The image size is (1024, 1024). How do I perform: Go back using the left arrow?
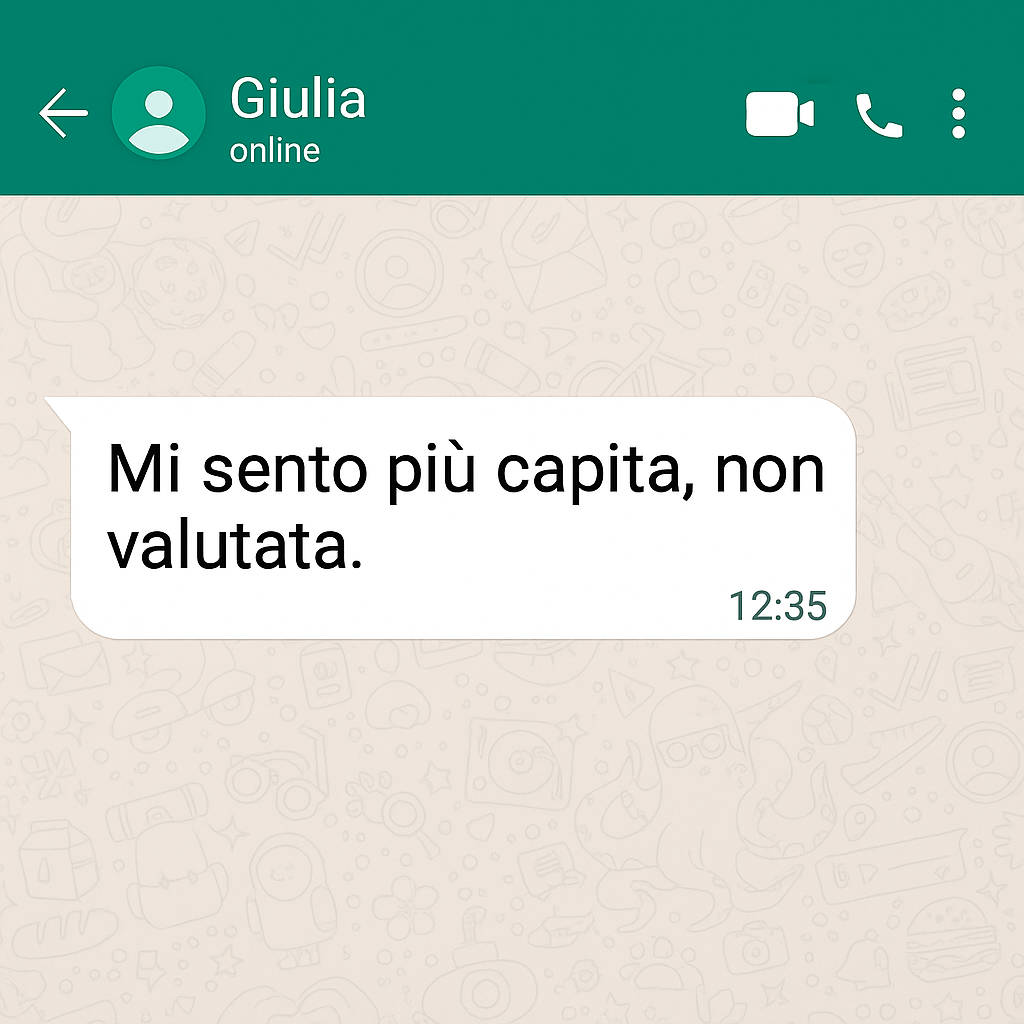[x=63, y=113]
